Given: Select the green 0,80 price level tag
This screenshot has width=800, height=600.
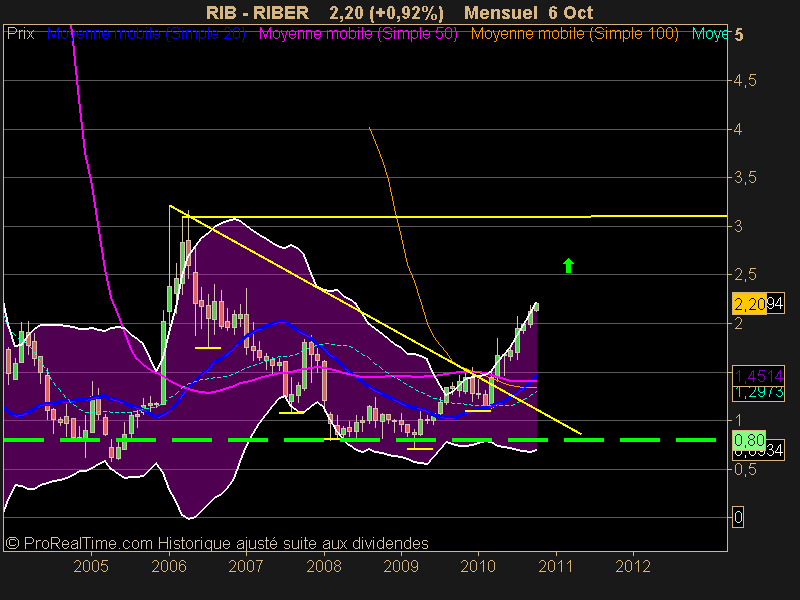Looking at the screenshot, I should pyautogui.click(x=749, y=439).
